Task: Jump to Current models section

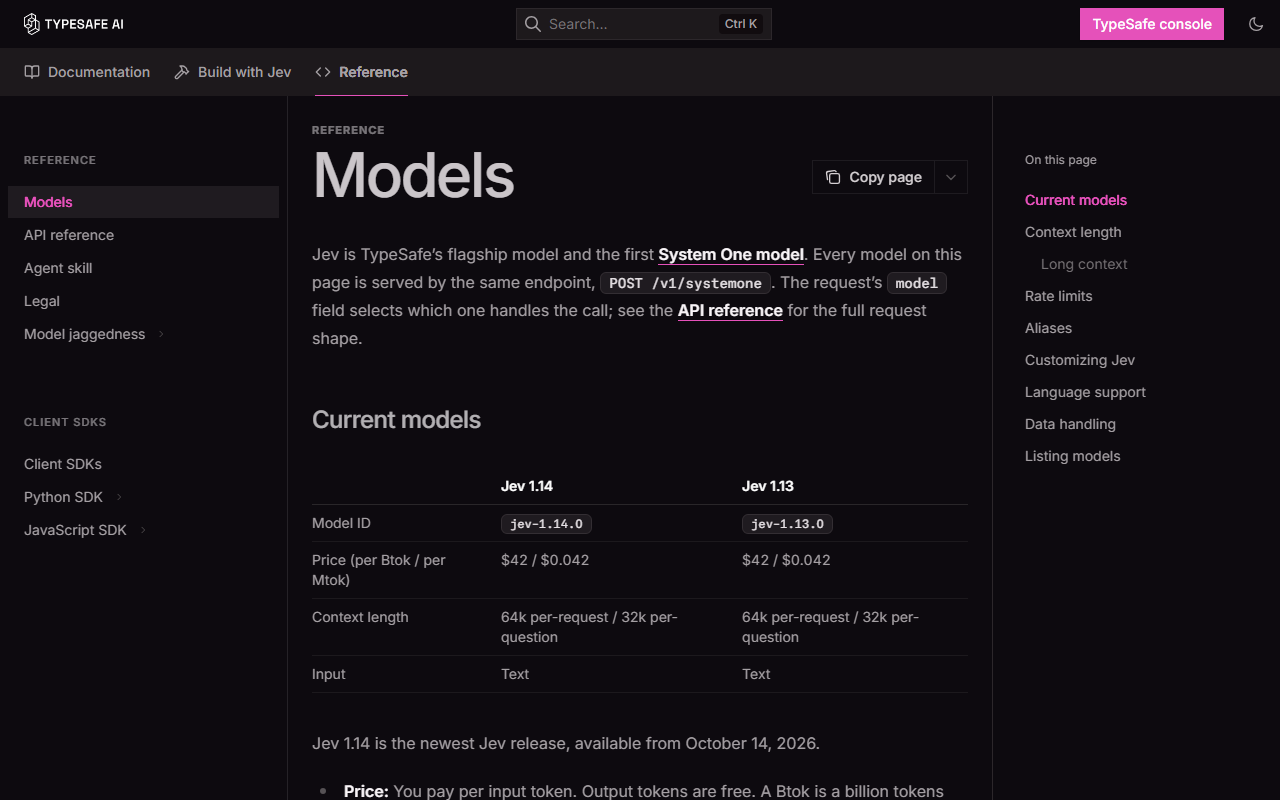Action: [1076, 200]
